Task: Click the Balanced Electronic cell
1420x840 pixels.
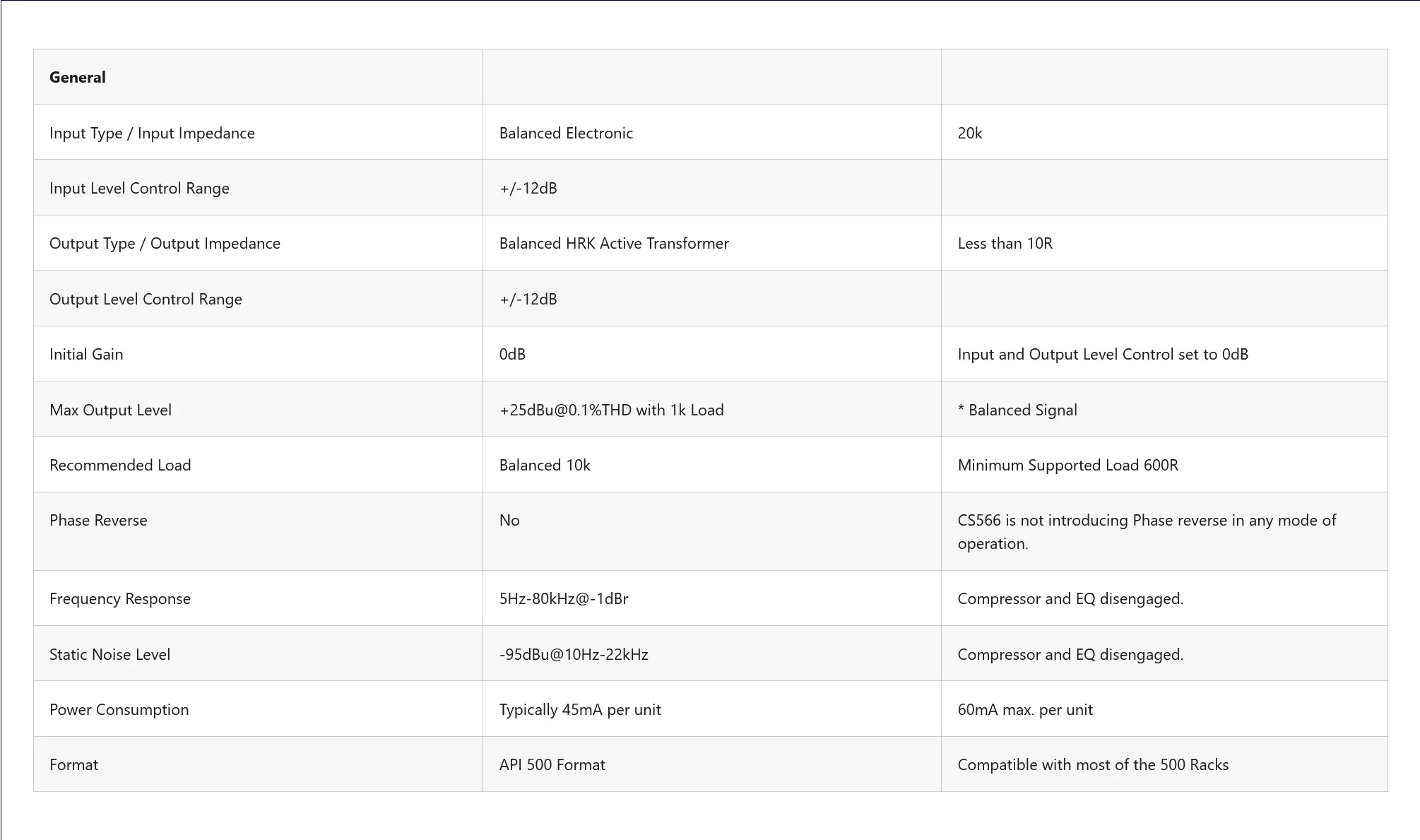Action: [x=566, y=133]
